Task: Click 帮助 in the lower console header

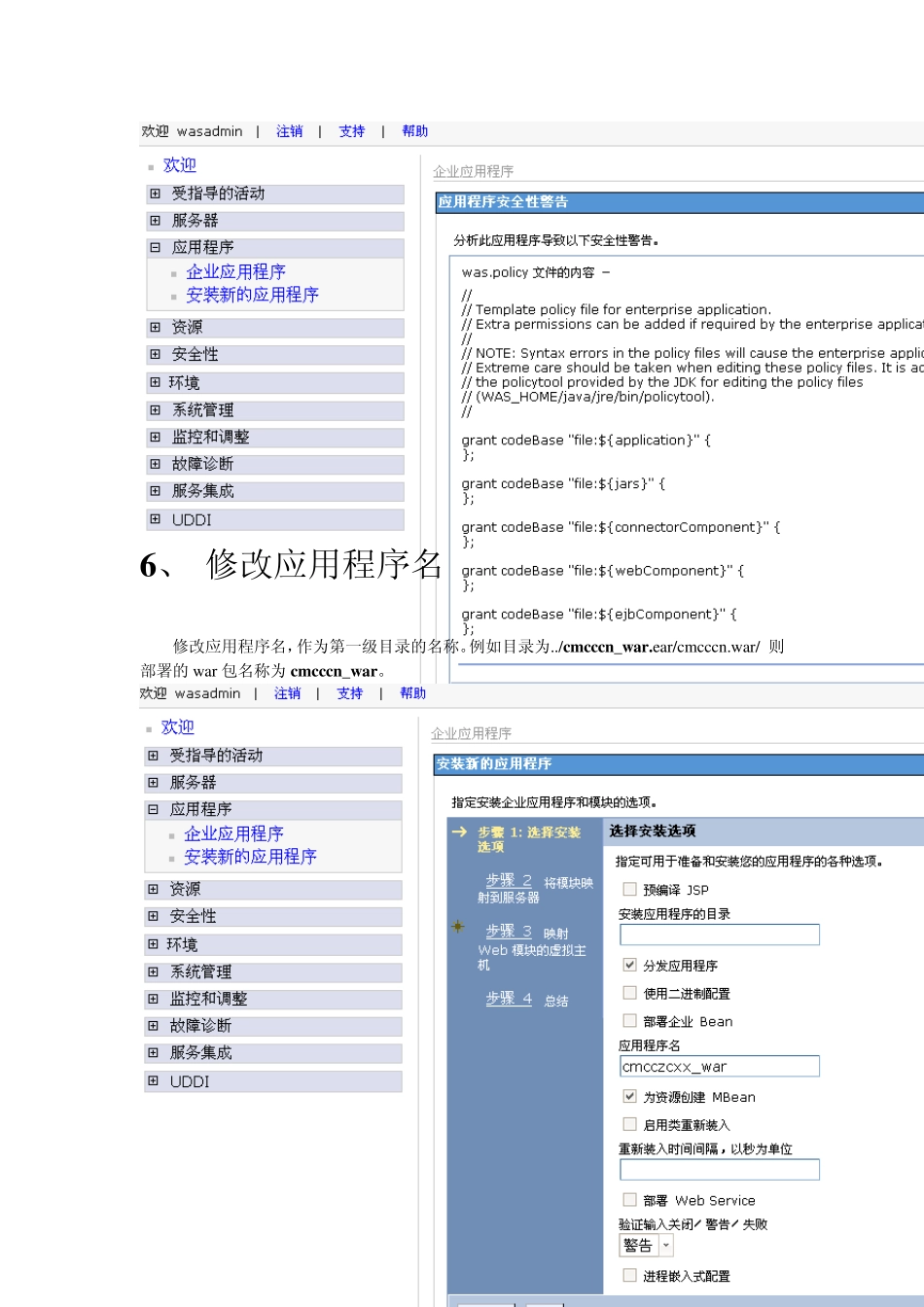Action: click(413, 693)
